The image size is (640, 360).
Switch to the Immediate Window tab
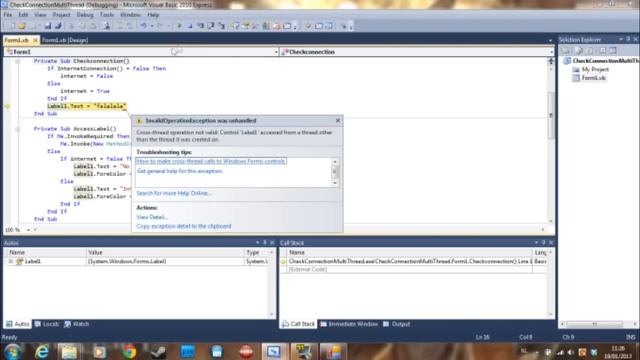(x=349, y=324)
